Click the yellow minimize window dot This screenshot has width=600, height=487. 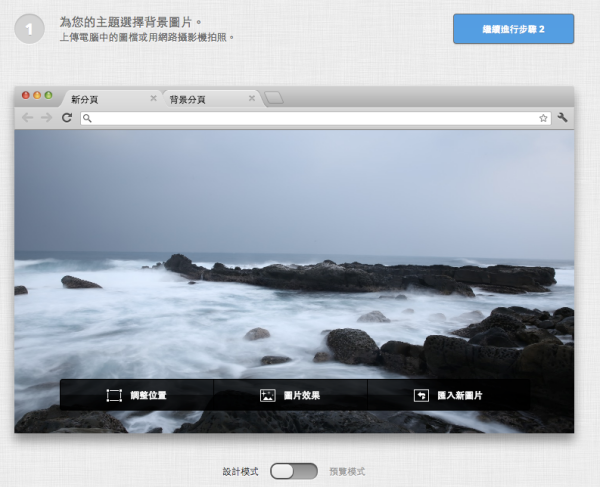click(37, 95)
